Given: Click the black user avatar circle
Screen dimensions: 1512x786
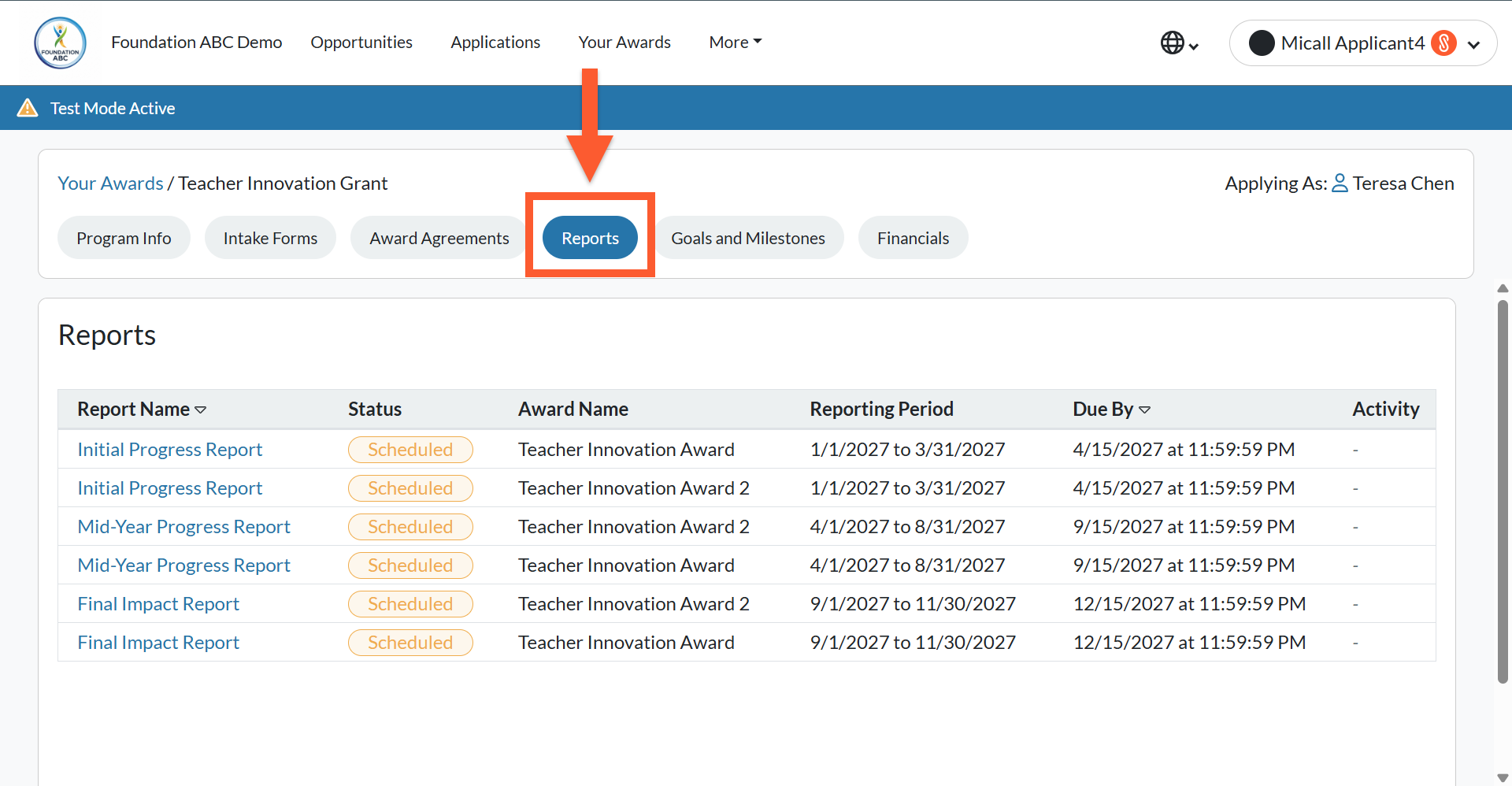Looking at the screenshot, I should [1262, 43].
